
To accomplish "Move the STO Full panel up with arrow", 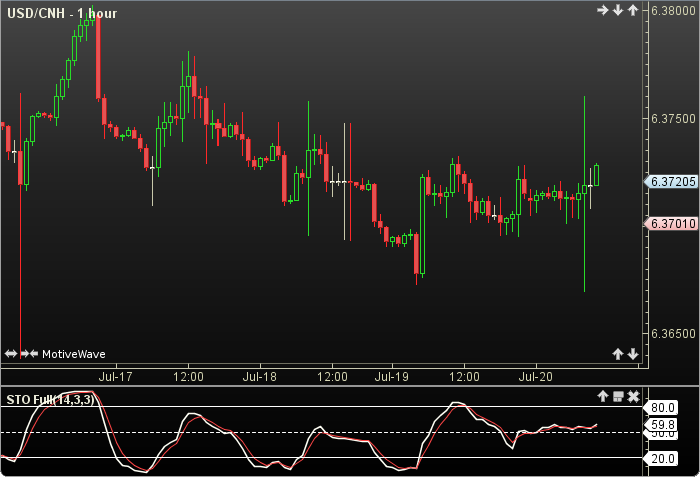I will click(603, 396).
